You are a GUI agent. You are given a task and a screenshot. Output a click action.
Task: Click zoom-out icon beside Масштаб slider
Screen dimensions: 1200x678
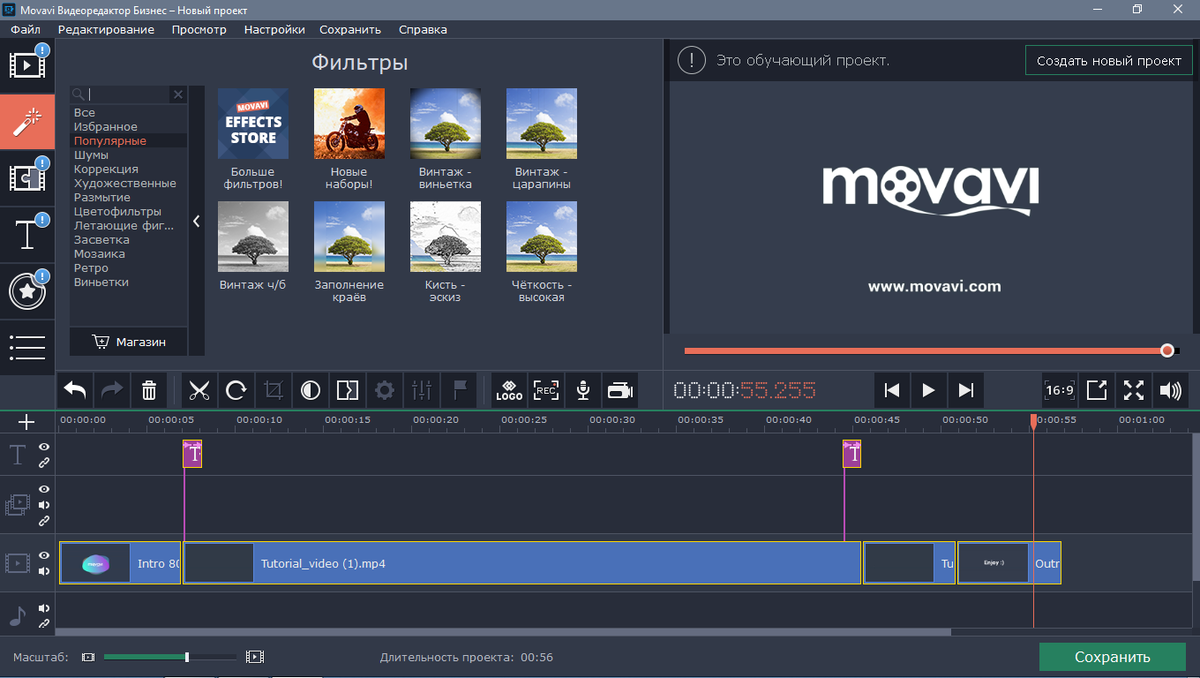point(88,657)
